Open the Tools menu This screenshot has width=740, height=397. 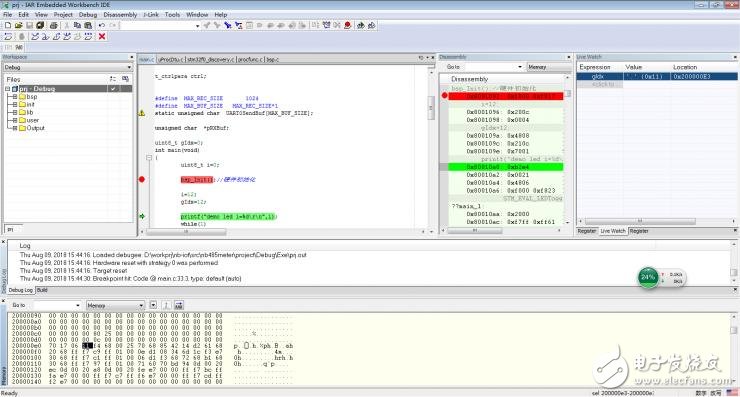(172, 15)
